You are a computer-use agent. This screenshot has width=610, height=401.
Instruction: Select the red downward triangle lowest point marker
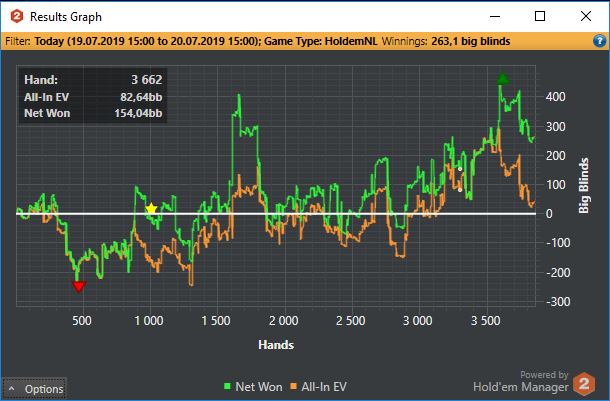[79, 287]
